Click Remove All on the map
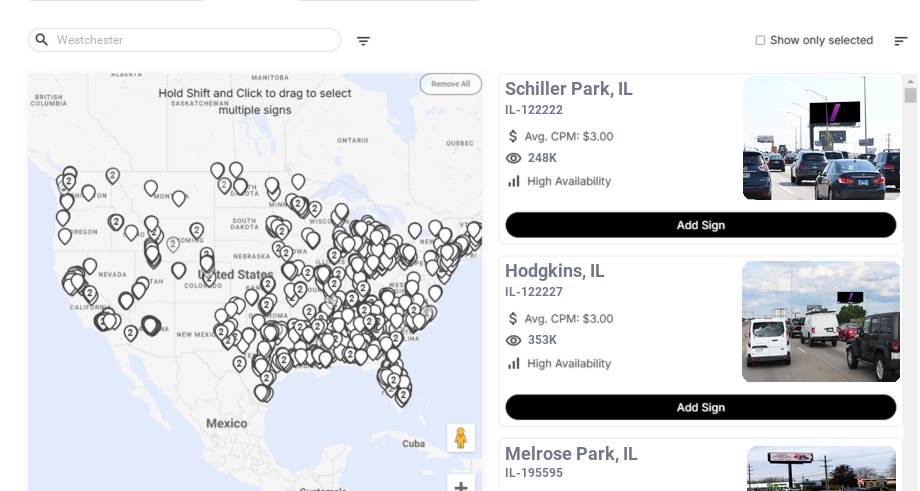This screenshot has width=920, height=491. [450, 84]
